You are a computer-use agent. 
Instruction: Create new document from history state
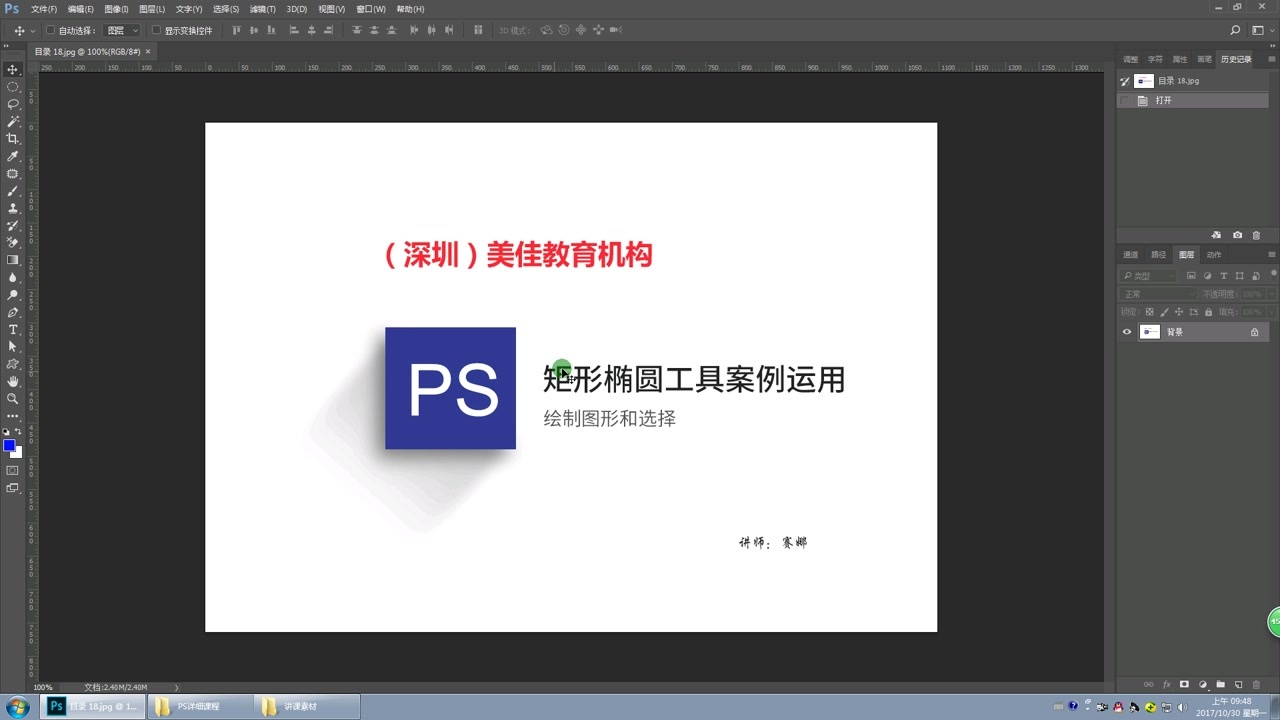1217,235
